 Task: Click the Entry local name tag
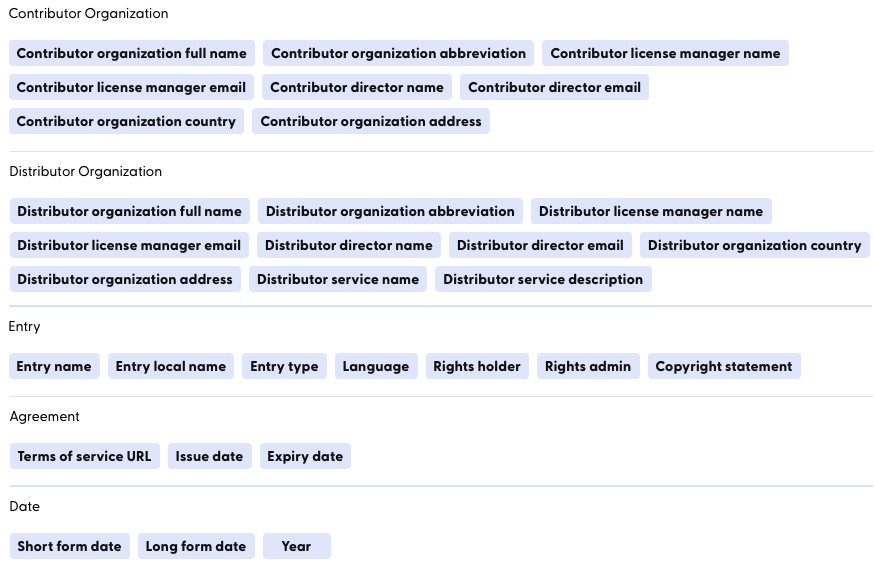171,366
